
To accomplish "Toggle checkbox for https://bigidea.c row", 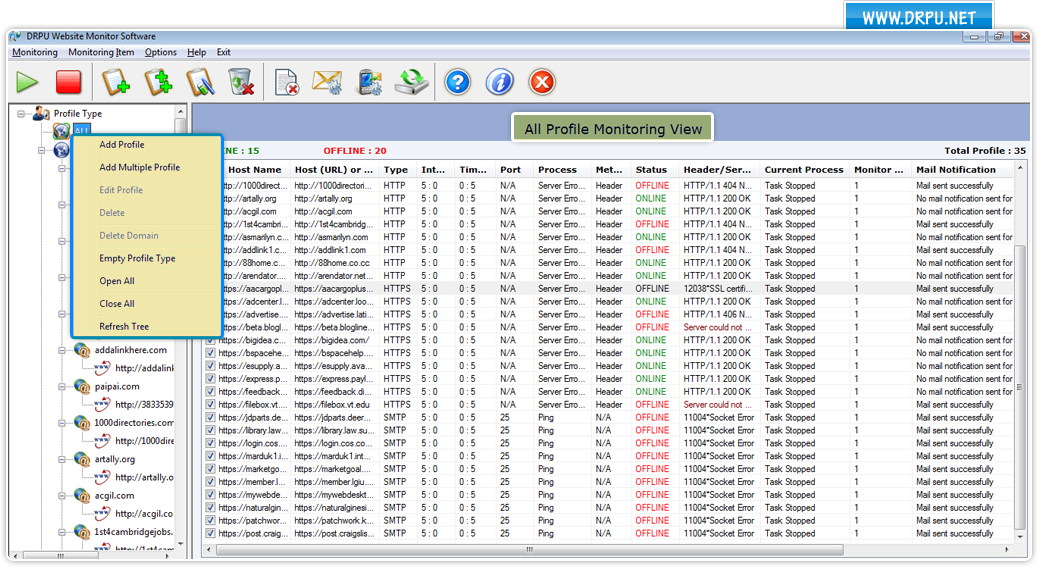I will (x=211, y=340).
